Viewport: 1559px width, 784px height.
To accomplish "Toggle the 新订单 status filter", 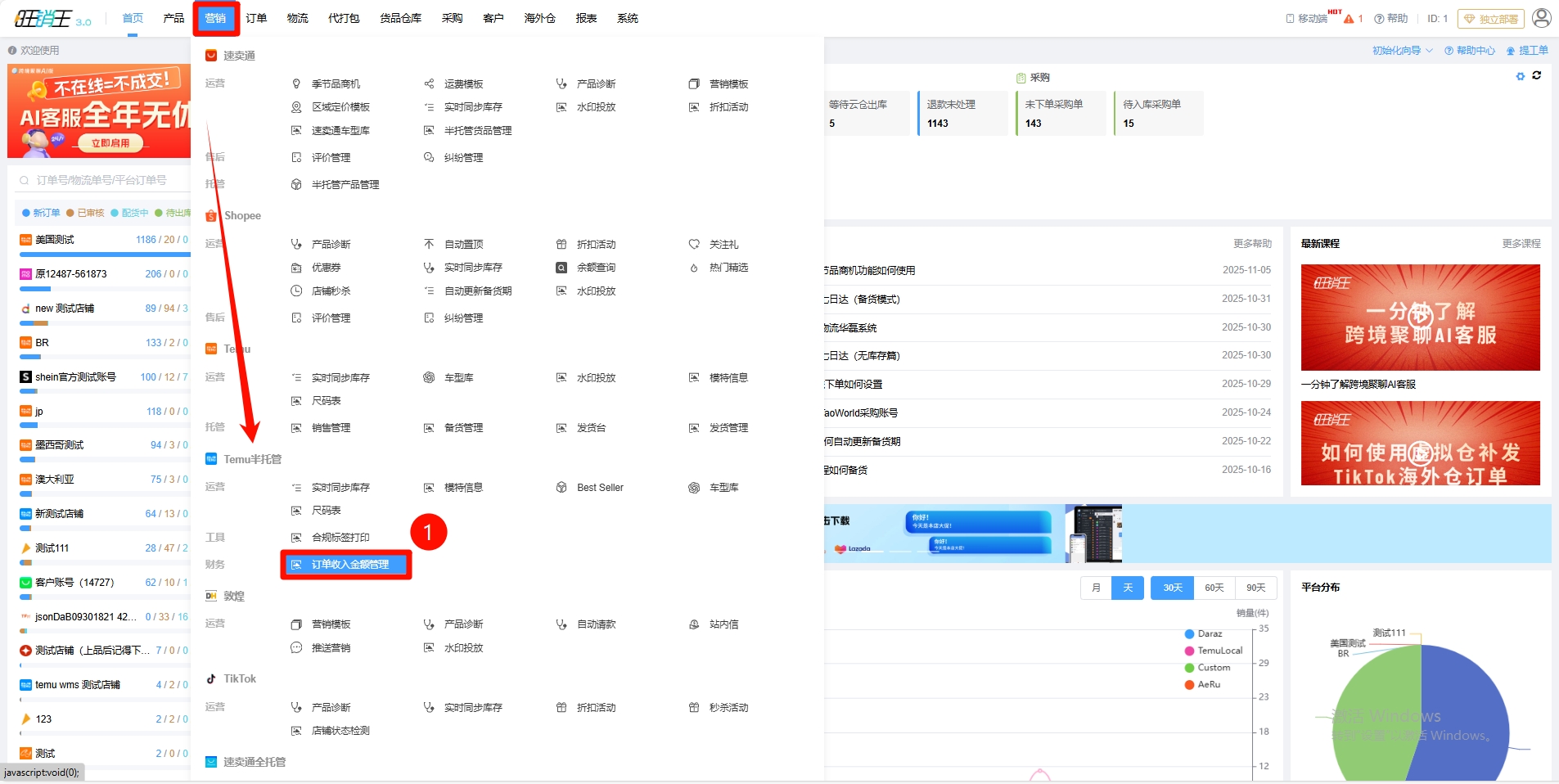I will point(41,213).
